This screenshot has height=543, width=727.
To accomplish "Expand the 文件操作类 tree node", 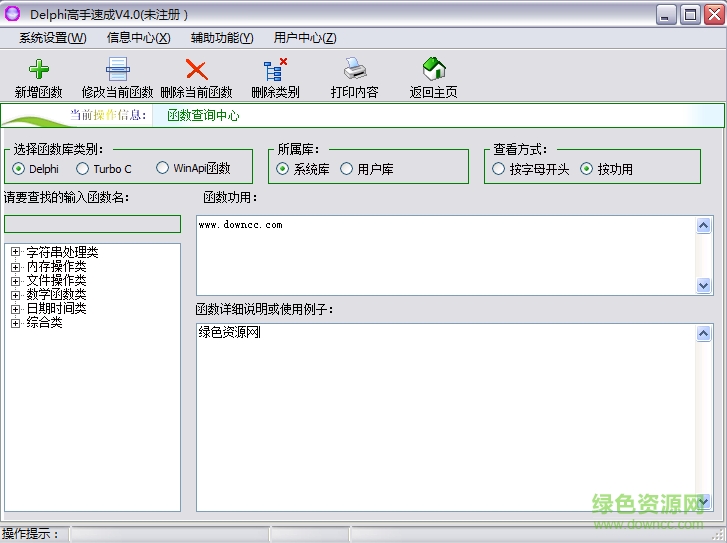I will [x=16, y=281].
